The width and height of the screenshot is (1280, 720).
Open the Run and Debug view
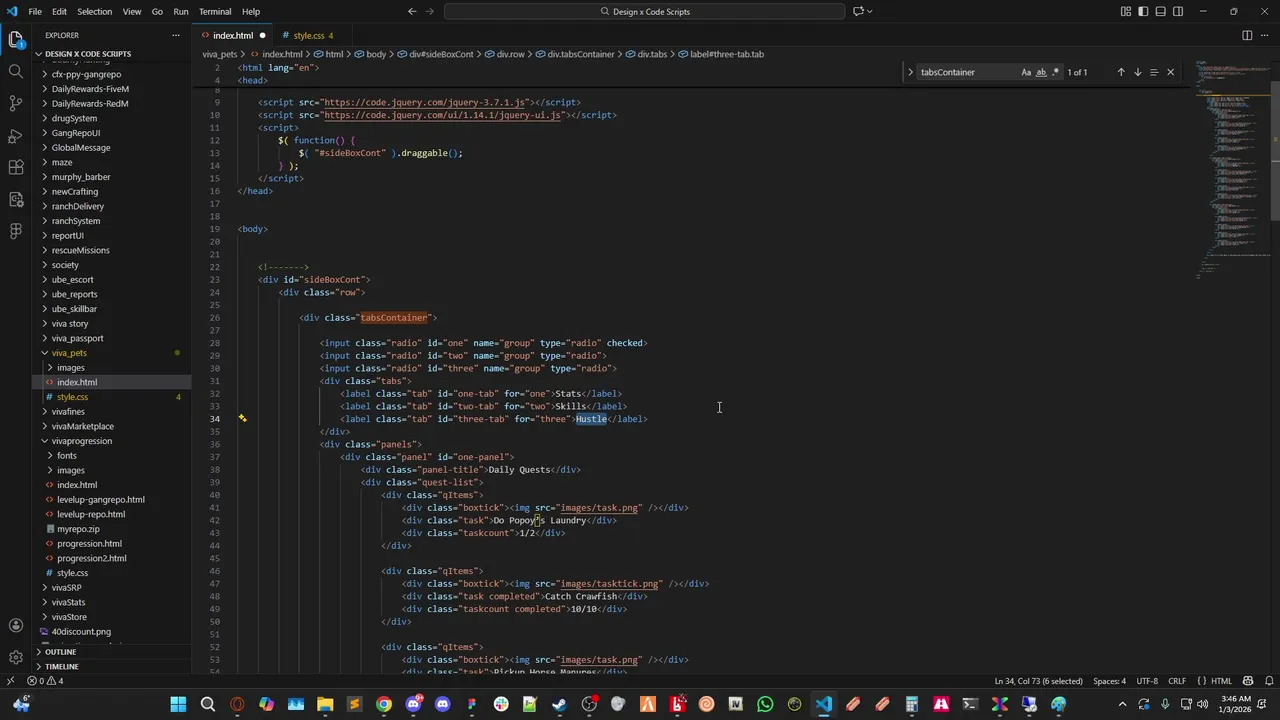click(16, 135)
